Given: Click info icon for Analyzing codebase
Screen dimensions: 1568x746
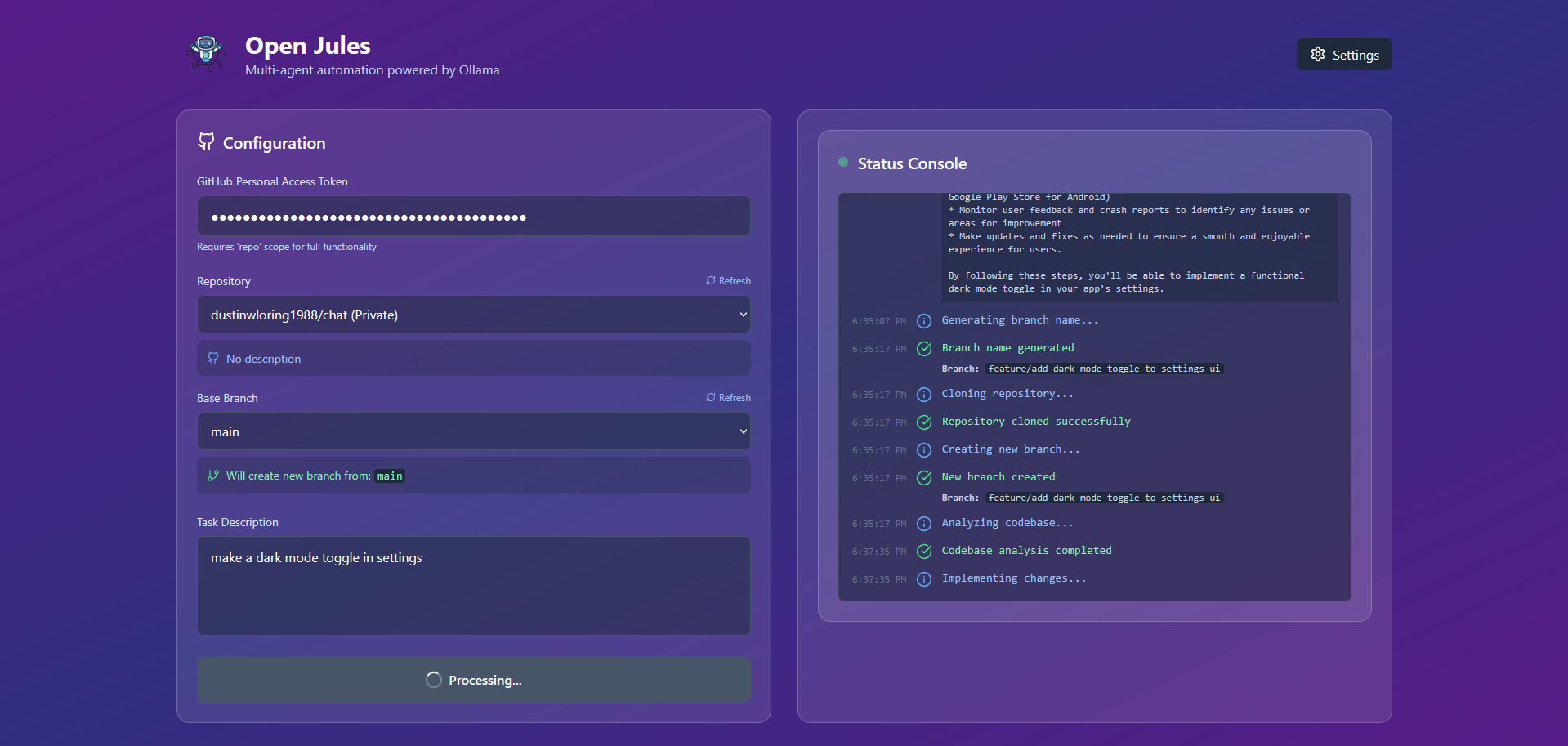Looking at the screenshot, I should [x=924, y=524].
